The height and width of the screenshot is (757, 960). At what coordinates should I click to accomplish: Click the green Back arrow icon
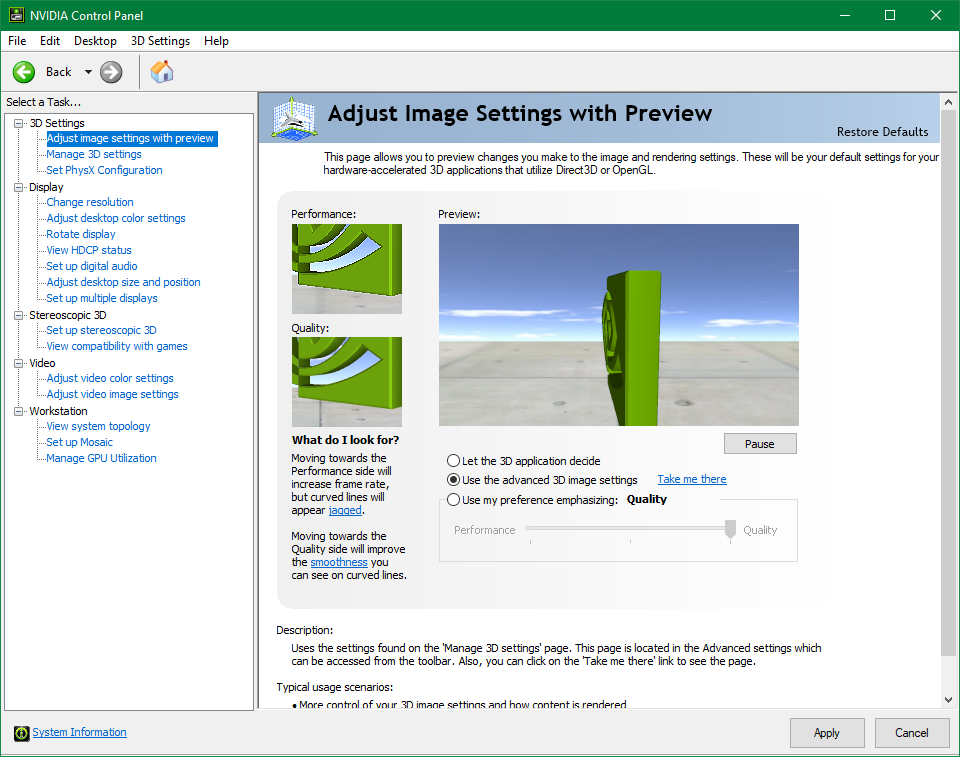pos(24,72)
